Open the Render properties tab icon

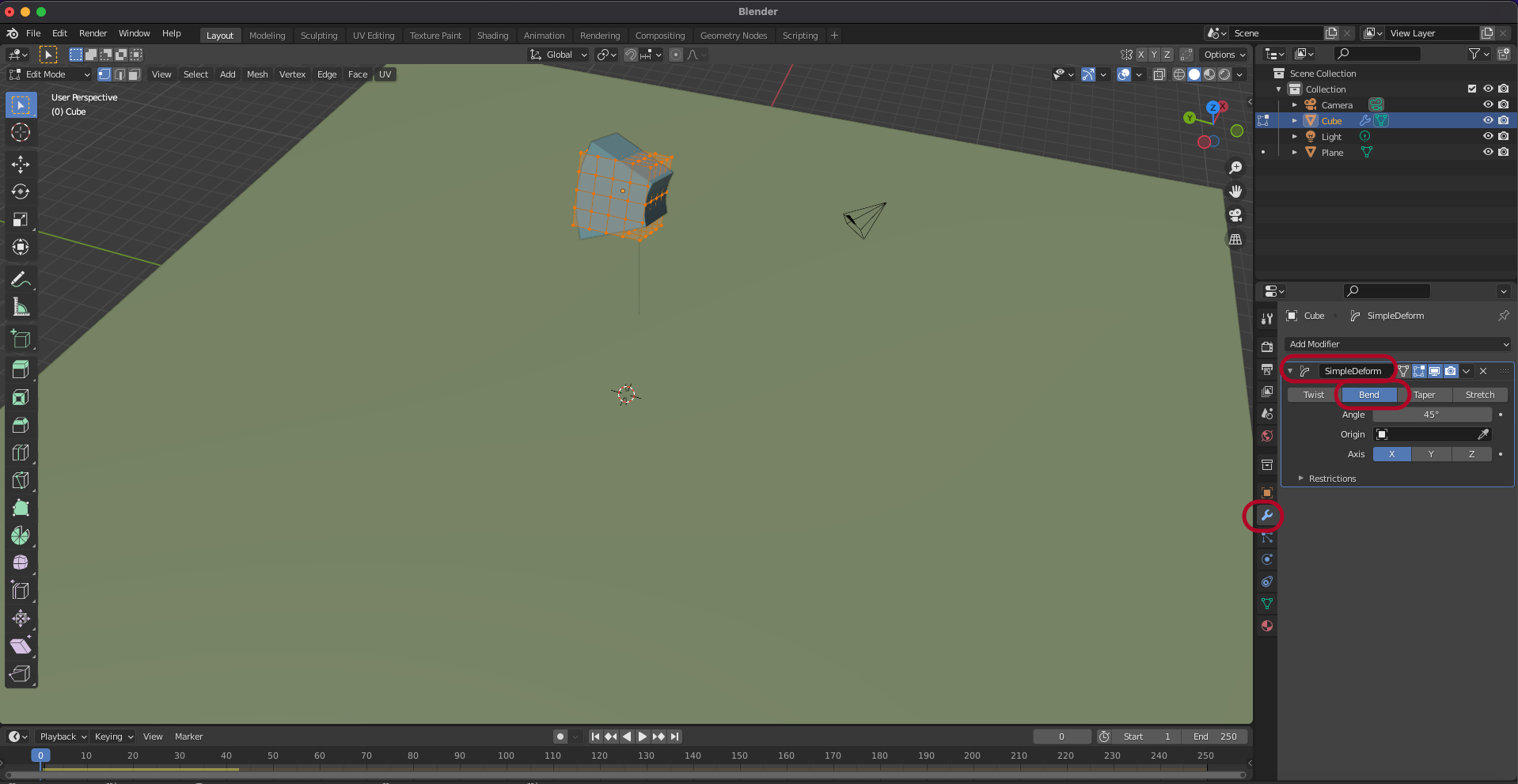point(1266,347)
